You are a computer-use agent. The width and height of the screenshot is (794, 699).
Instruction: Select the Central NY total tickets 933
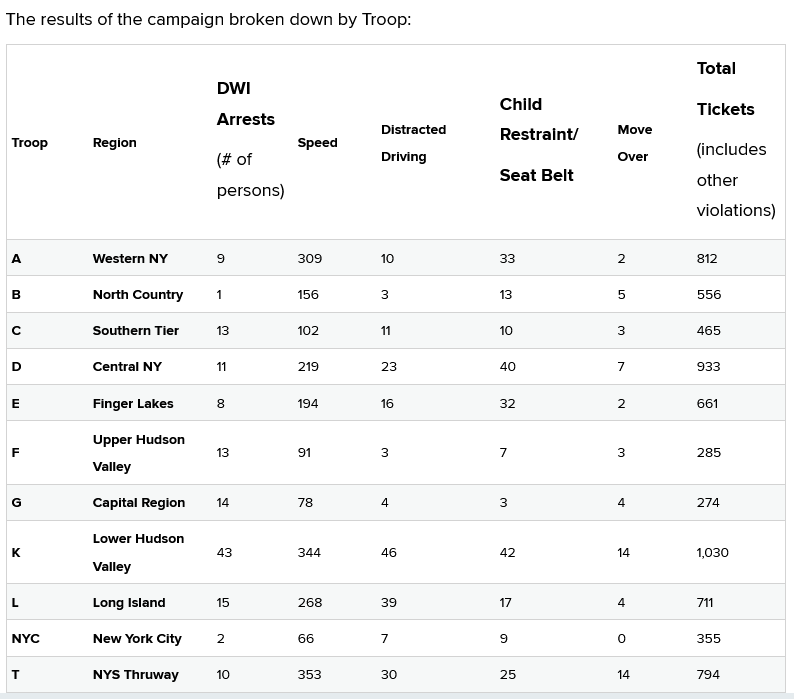point(708,367)
